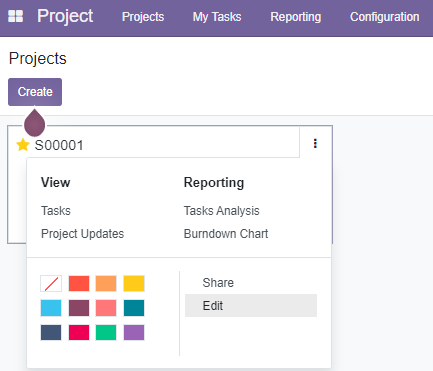Toggle the favorite star on S00001
The height and width of the screenshot is (371, 433).
pos(23,145)
